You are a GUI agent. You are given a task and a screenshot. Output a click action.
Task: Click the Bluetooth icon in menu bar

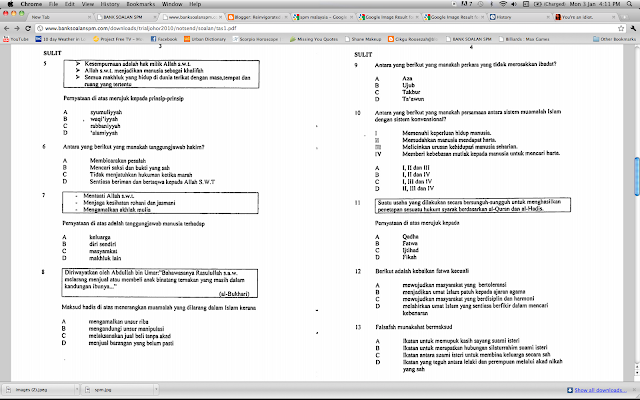[491, 4]
